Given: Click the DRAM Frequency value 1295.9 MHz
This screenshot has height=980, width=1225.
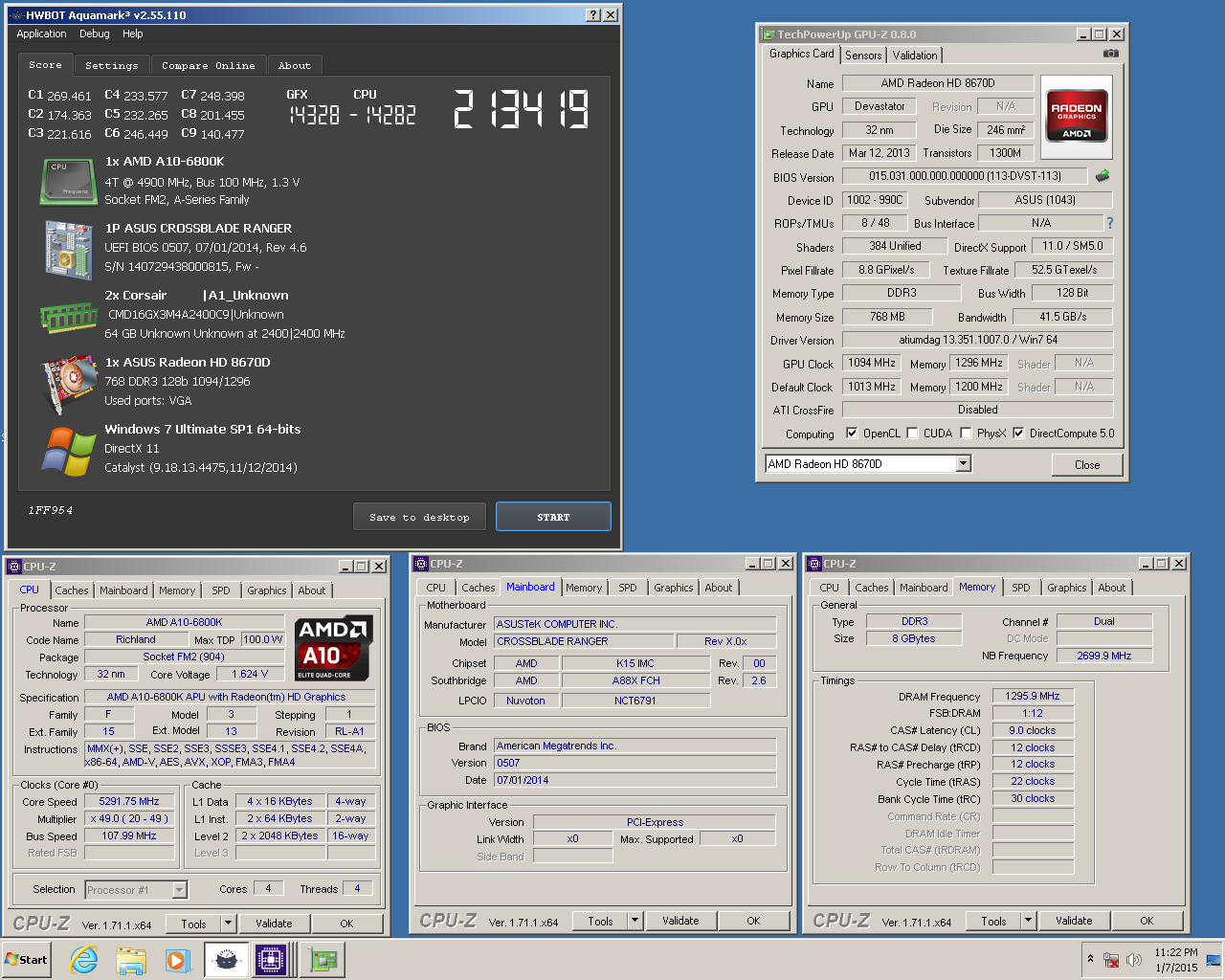Looking at the screenshot, I should pos(1033,696).
